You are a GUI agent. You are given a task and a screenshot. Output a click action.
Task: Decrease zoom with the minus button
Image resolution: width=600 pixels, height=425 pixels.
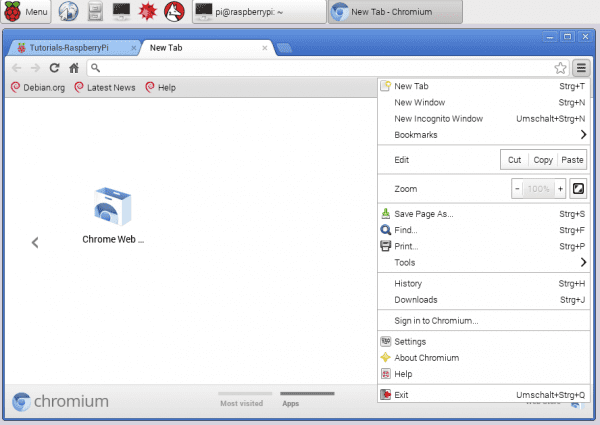(x=517, y=188)
